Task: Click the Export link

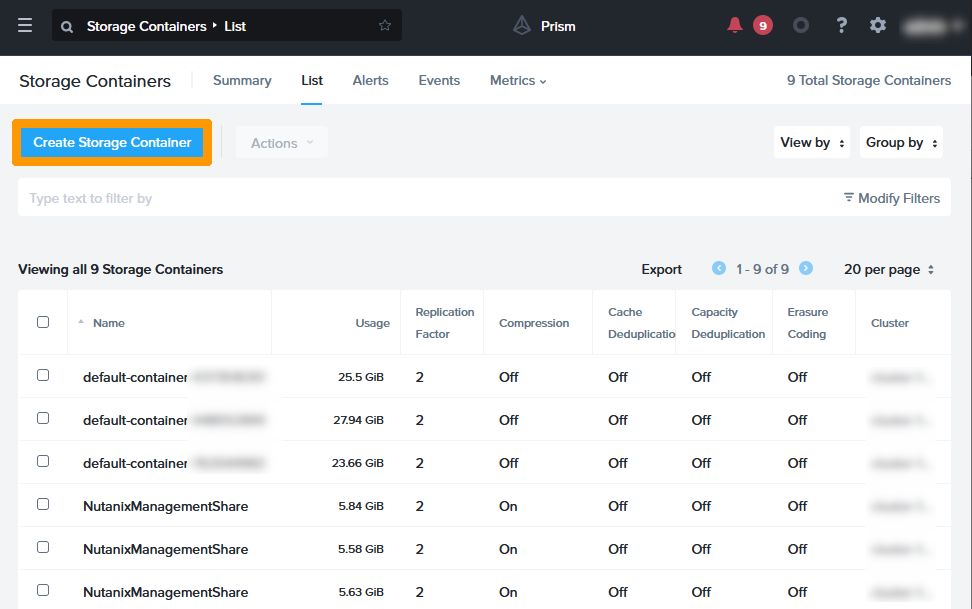Action: [x=661, y=270]
